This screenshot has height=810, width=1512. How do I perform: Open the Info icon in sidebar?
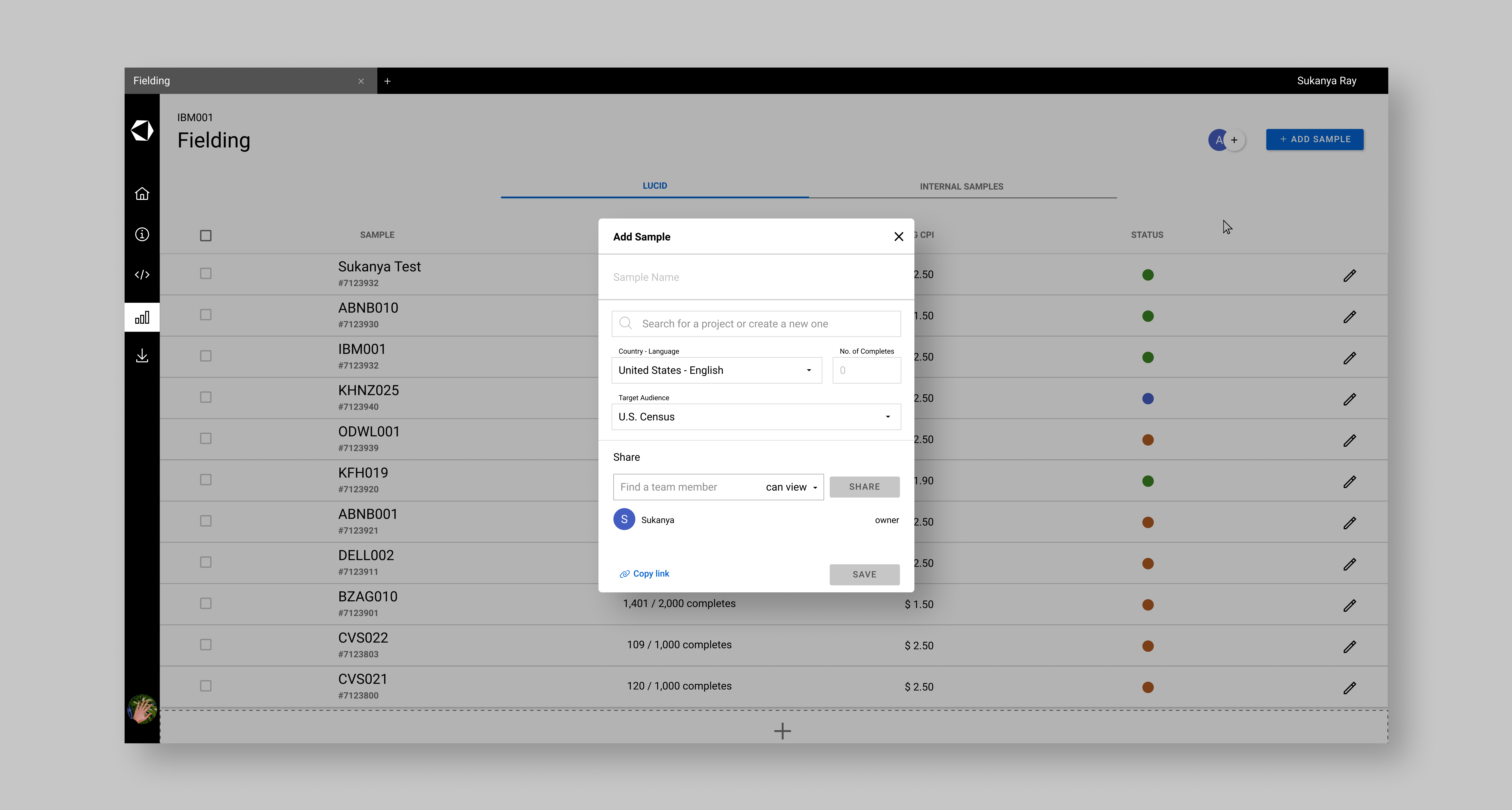(142, 234)
